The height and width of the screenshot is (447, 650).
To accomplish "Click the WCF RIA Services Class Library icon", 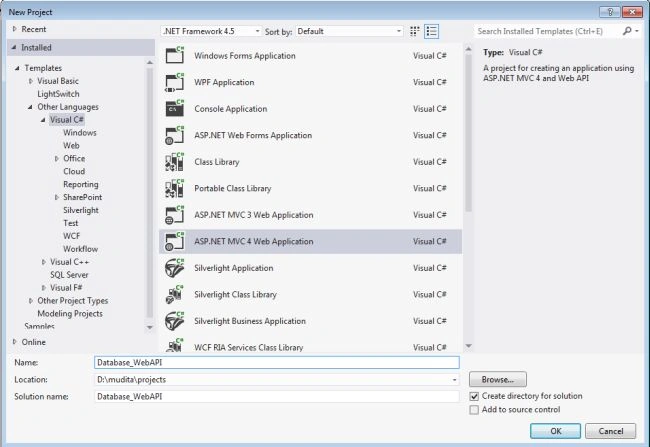I will coord(175,345).
